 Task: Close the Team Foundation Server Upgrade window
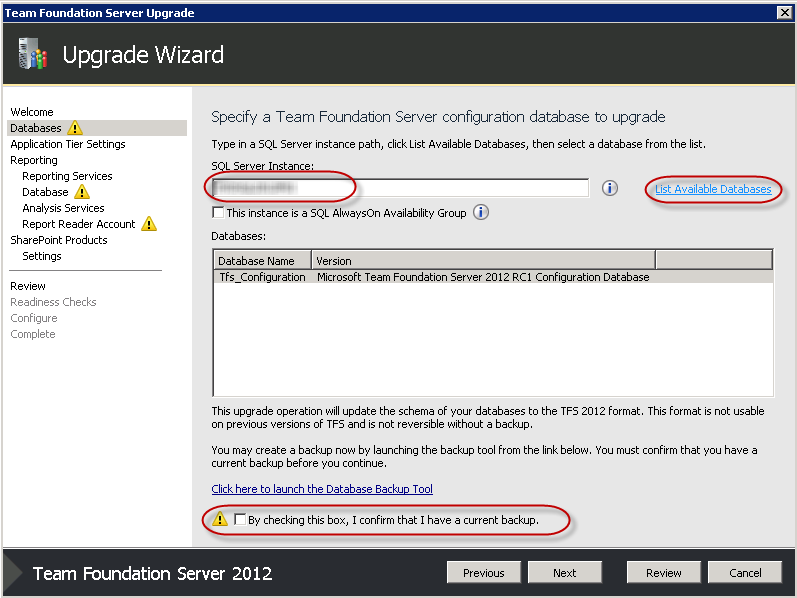[784, 13]
